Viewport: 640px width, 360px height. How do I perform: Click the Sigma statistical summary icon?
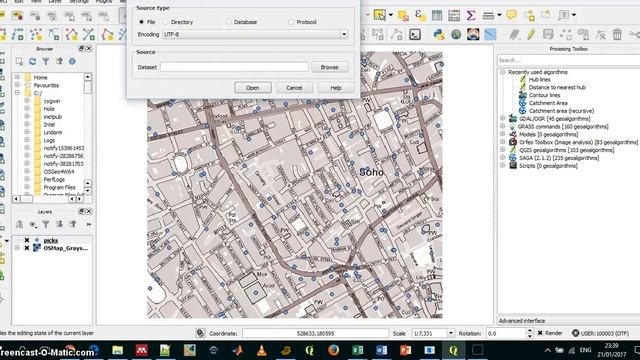tap(471, 15)
